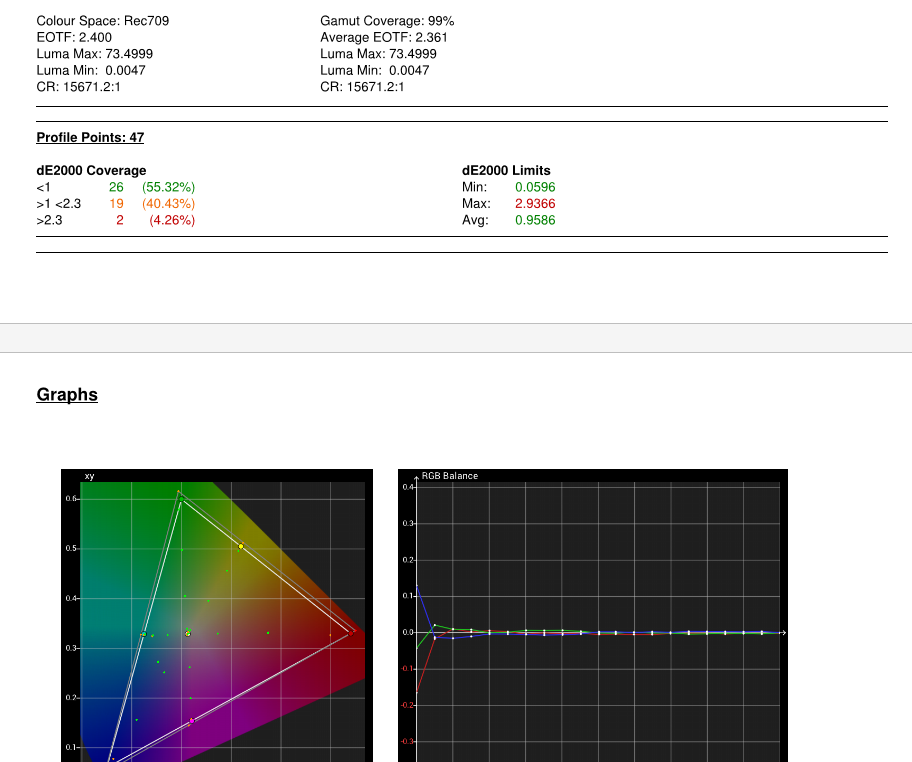Click the RGB Balance graph
Image resolution: width=912 pixels, height=762 pixels.
[x=593, y=615]
